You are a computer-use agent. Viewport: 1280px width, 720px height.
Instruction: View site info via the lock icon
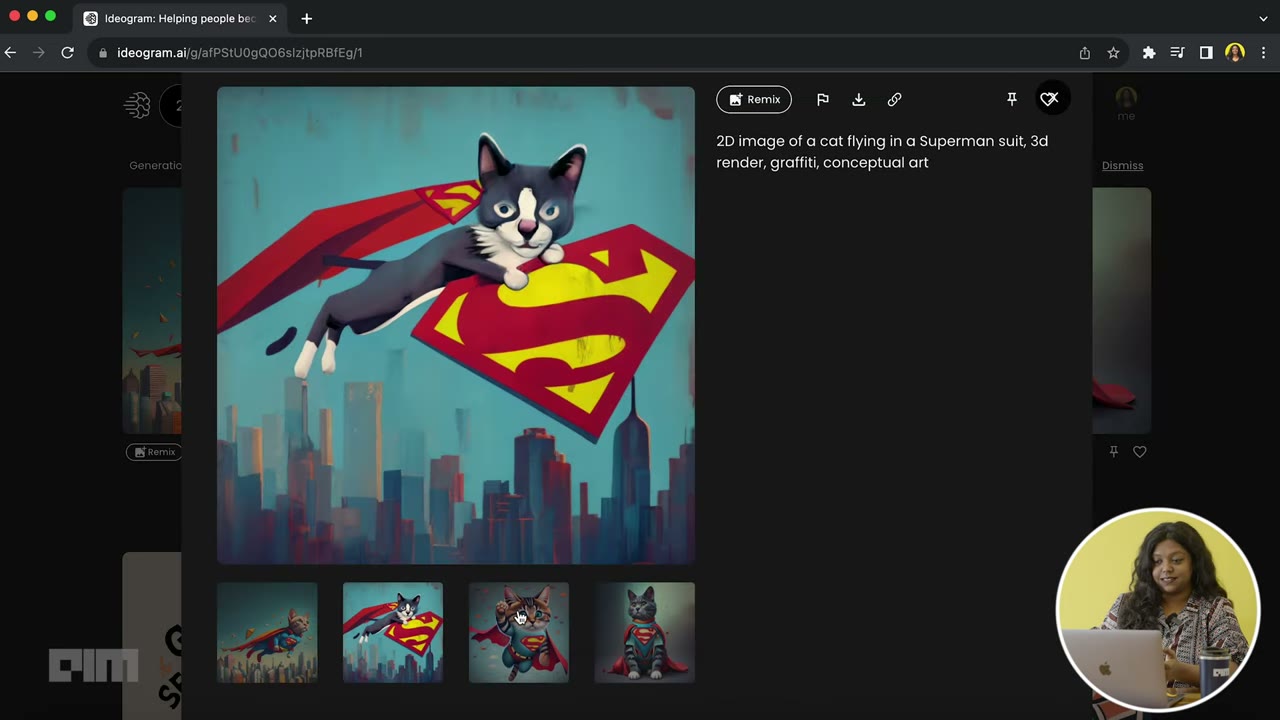click(x=102, y=53)
